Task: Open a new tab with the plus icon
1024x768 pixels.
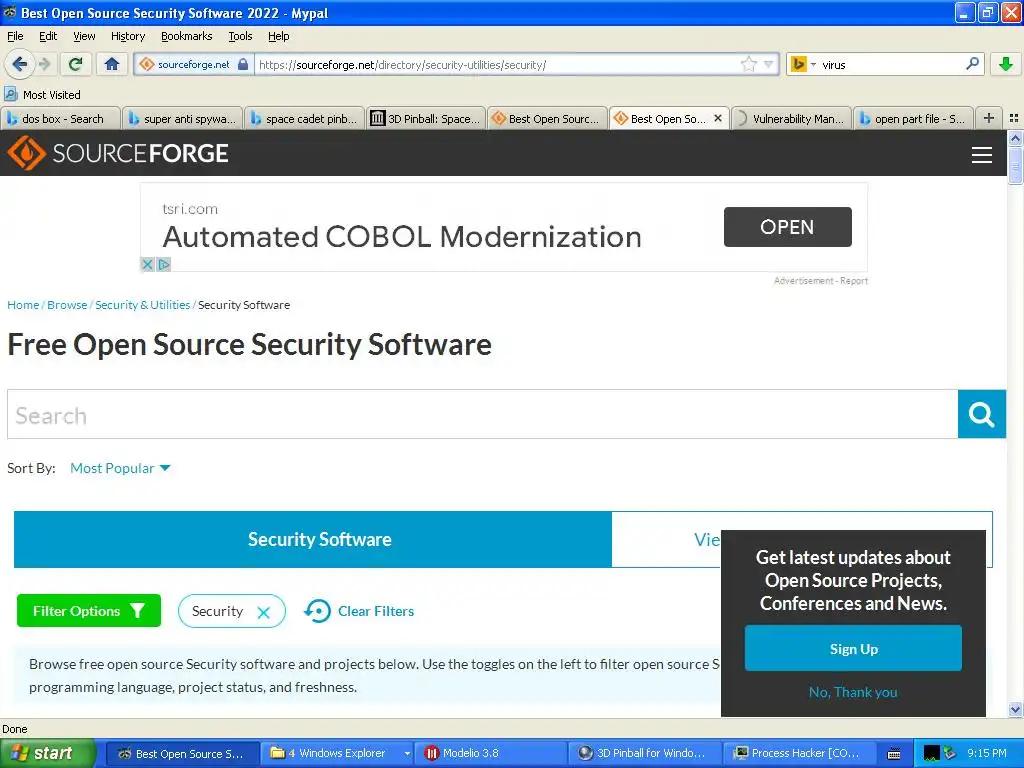Action: coord(989,118)
